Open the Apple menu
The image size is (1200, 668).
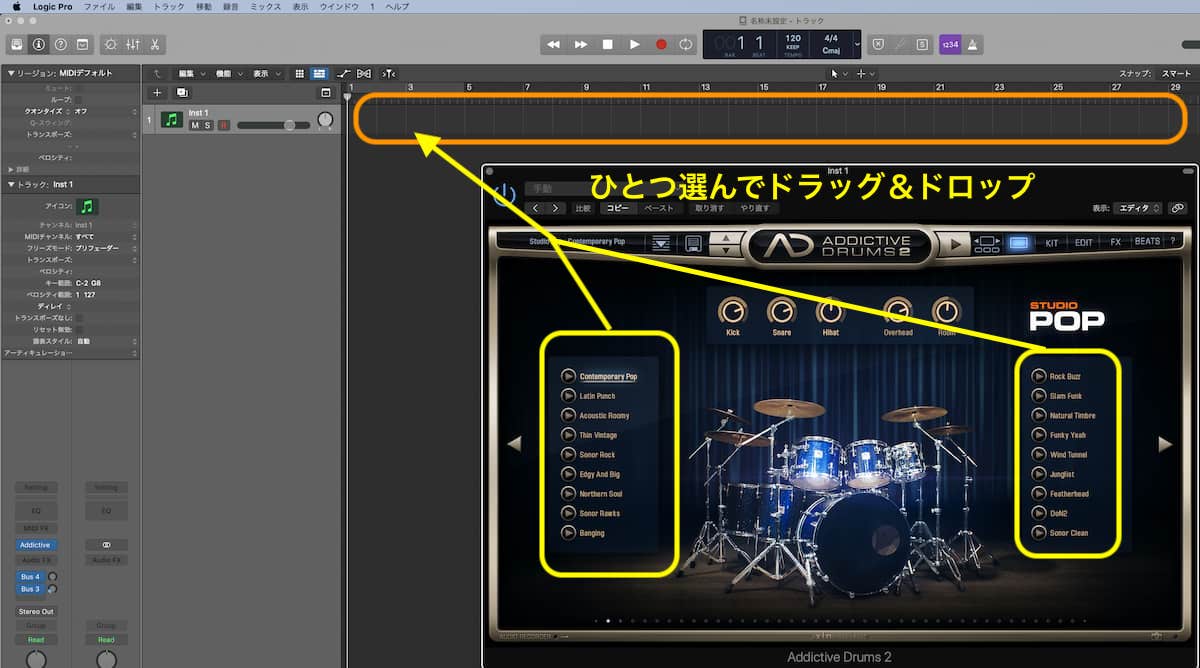point(17,6)
